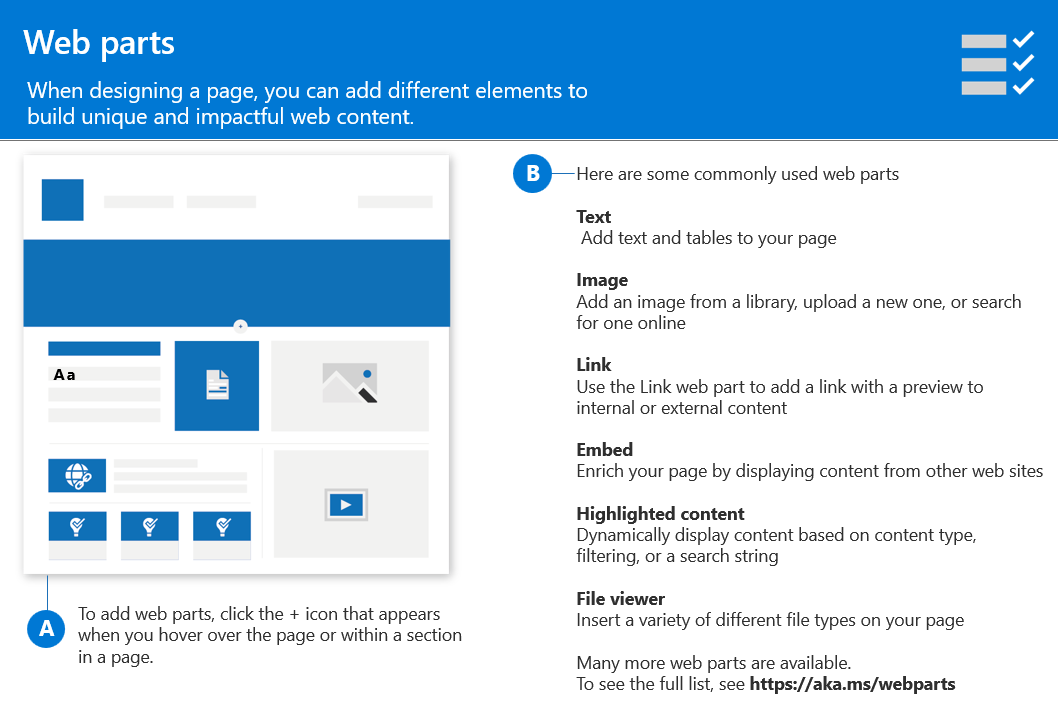The height and width of the screenshot is (722, 1058).
Task: Open the https://aka.ms/webparts link
Action: (852, 683)
